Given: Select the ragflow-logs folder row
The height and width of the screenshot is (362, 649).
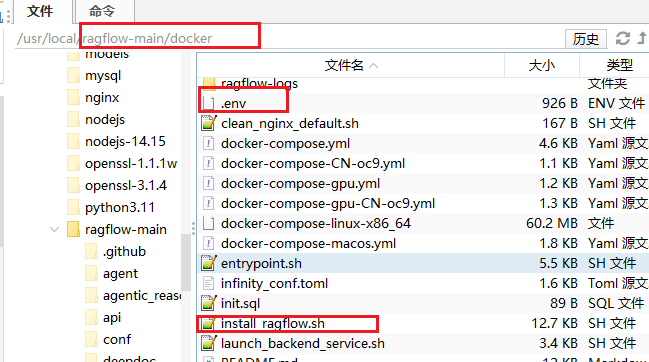Looking at the screenshot, I should [423, 84].
